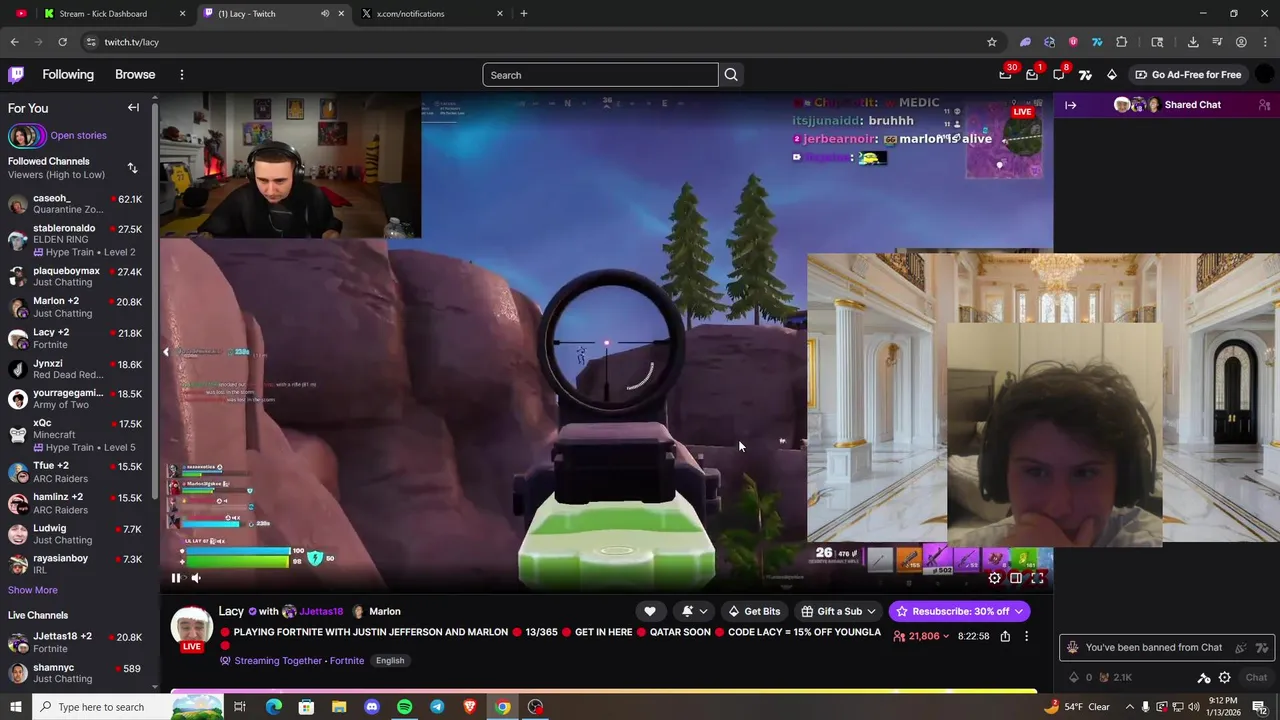Open xQc channel in sidebar
This screenshot has width=1280, height=720.
(75, 435)
